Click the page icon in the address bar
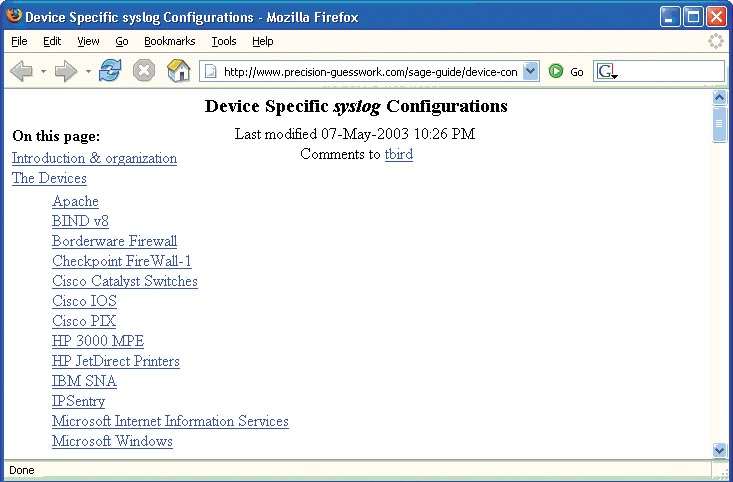Image resolution: width=733 pixels, height=482 pixels. [211, 72]
